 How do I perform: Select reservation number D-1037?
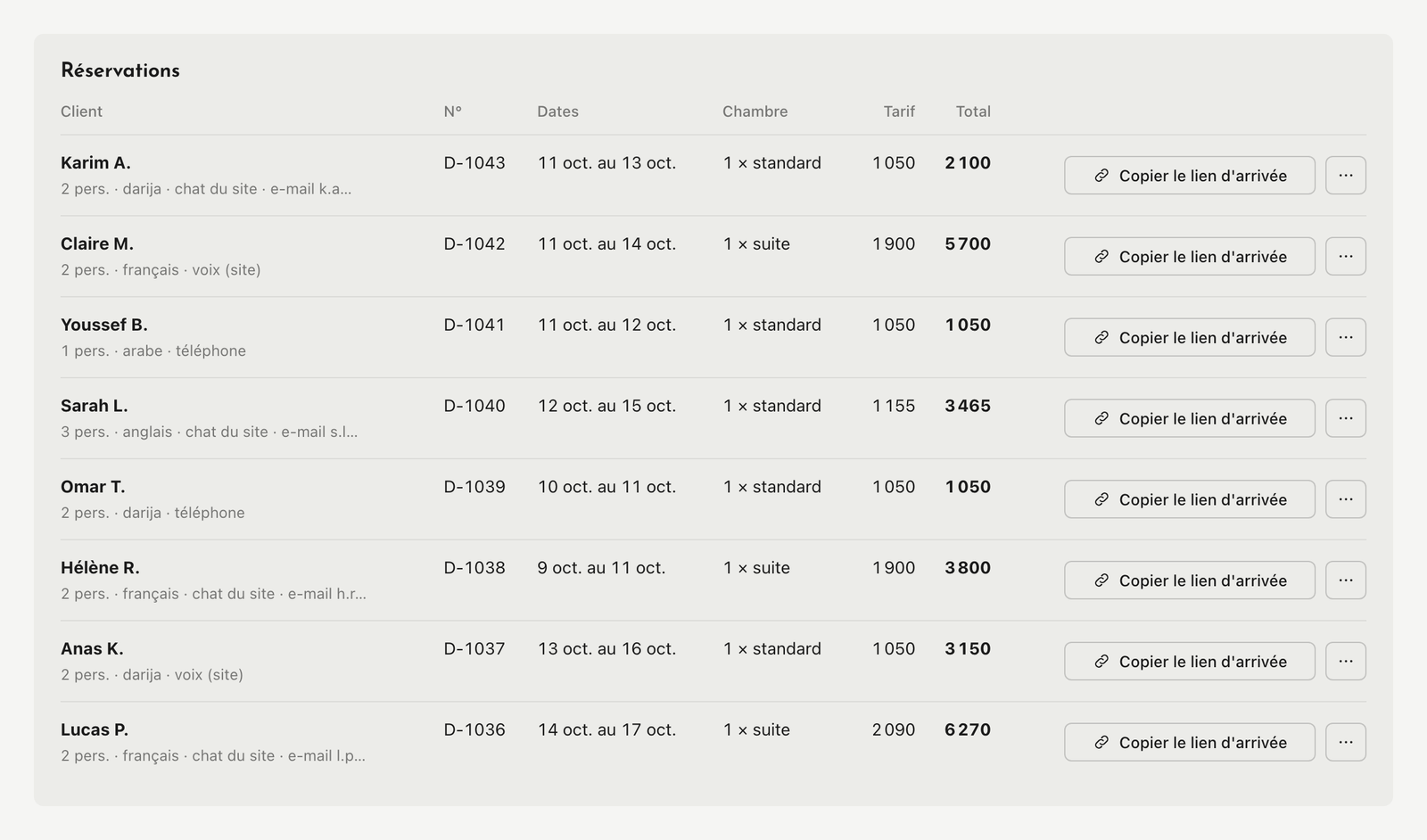(474, 649)
